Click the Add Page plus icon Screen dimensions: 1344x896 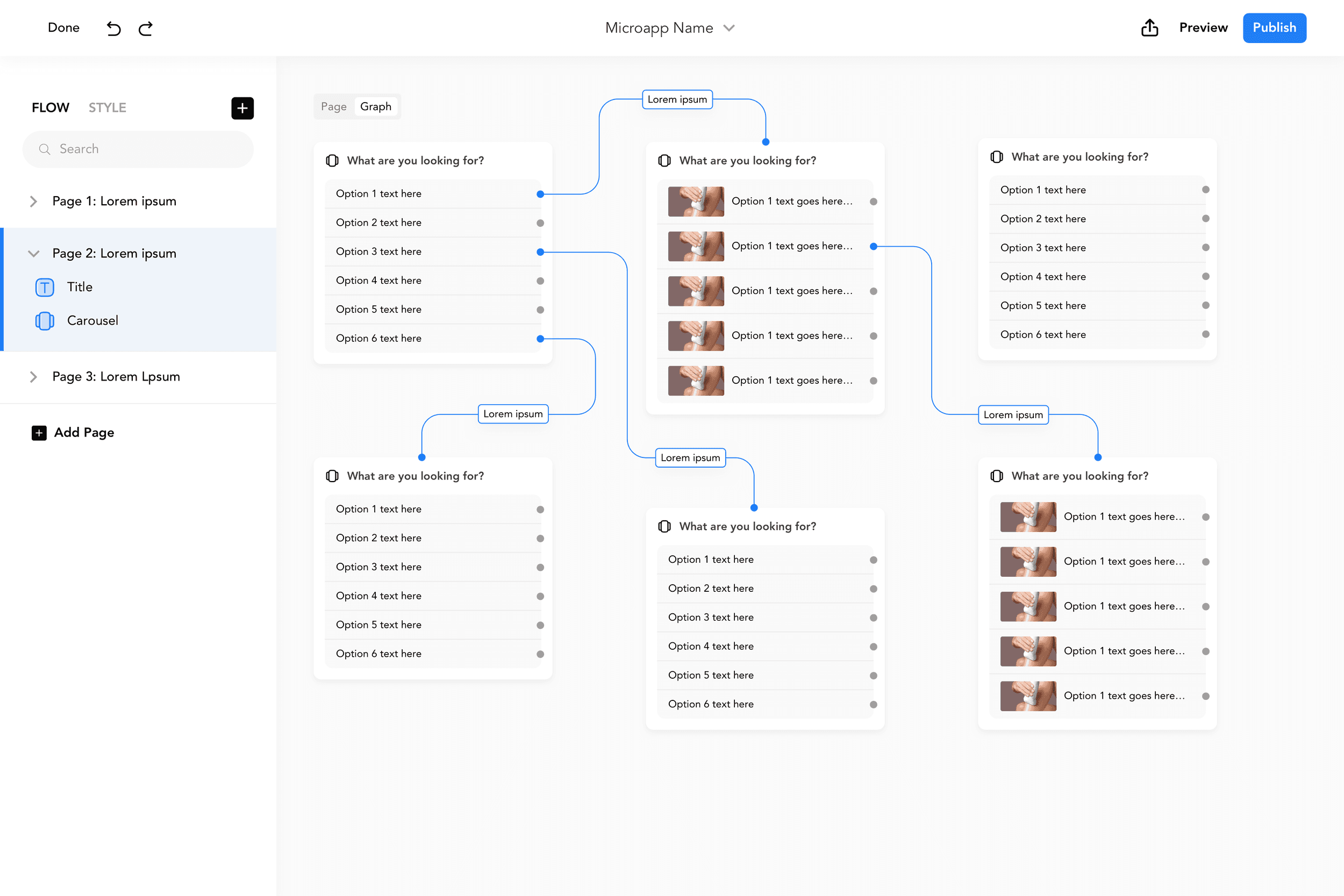point(39,433)
